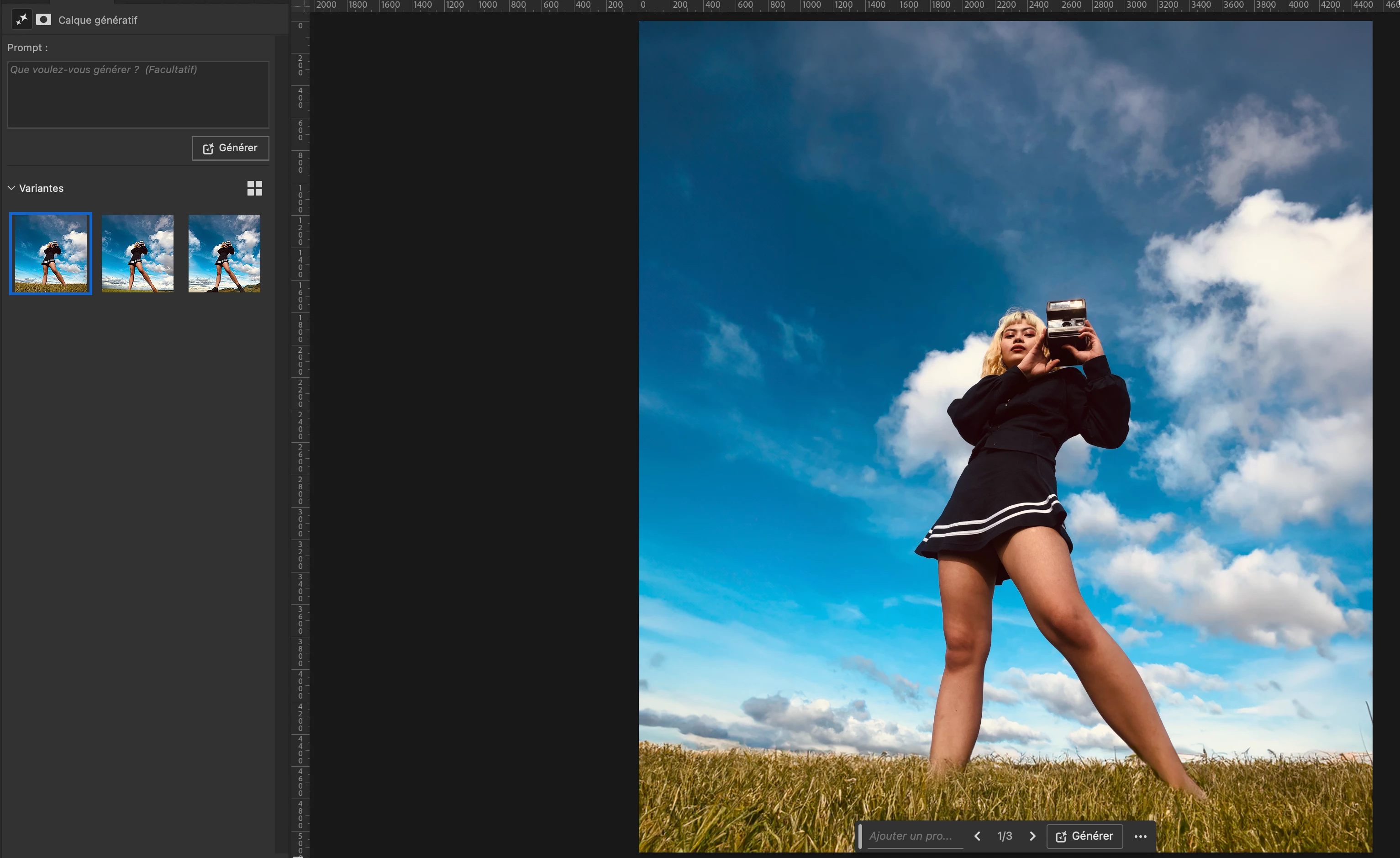The height and width of the screenshot is (858, 1400).
Task: Open the three-dot more options menu
Action: pyautogui.click(x=1140, y=837)
